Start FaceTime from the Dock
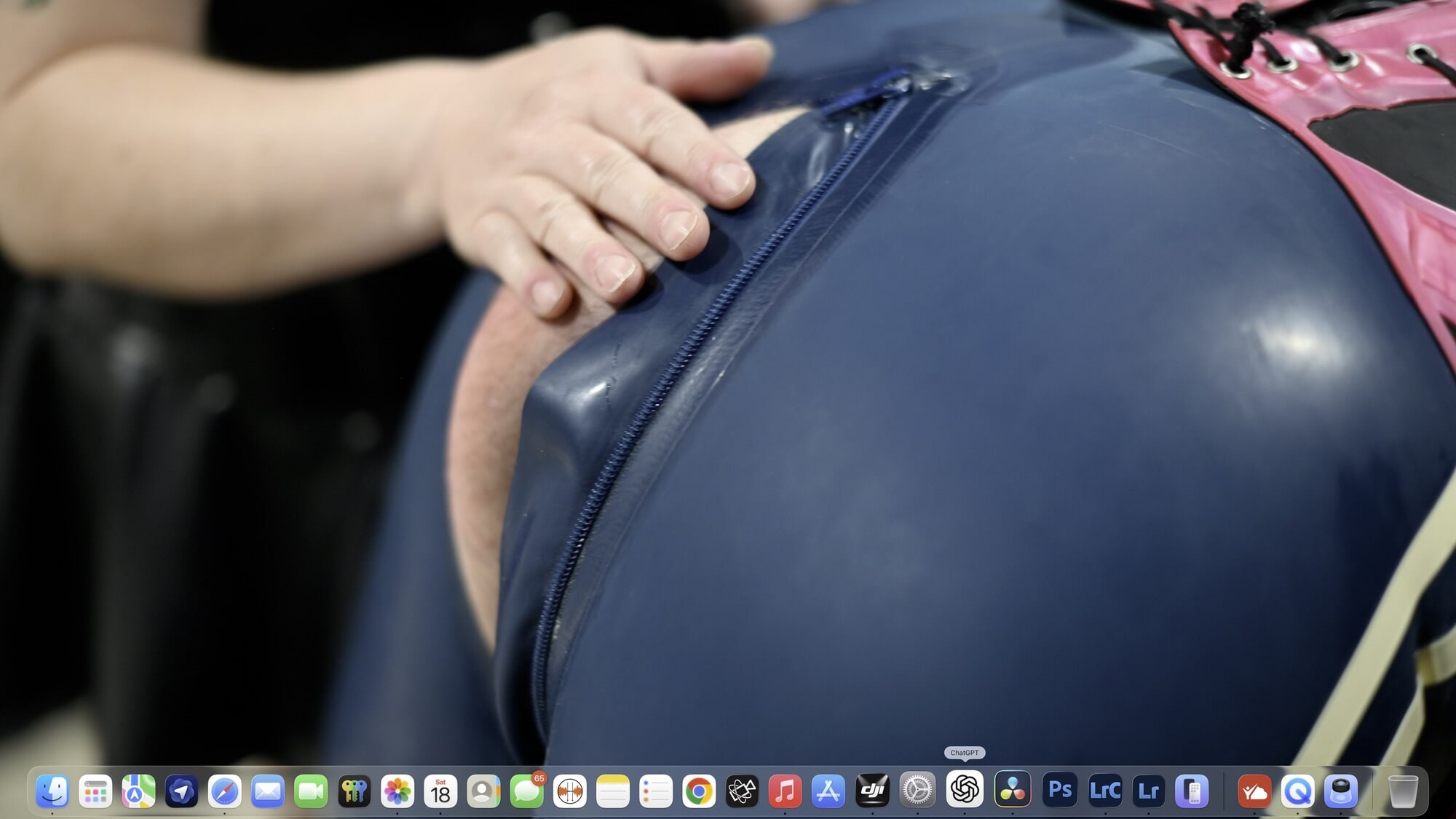Viewport: 1456px width, 819px height. point(311,791)
